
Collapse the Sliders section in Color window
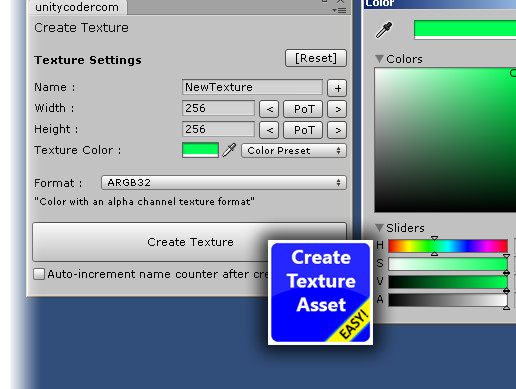click(x=379, y=228)
